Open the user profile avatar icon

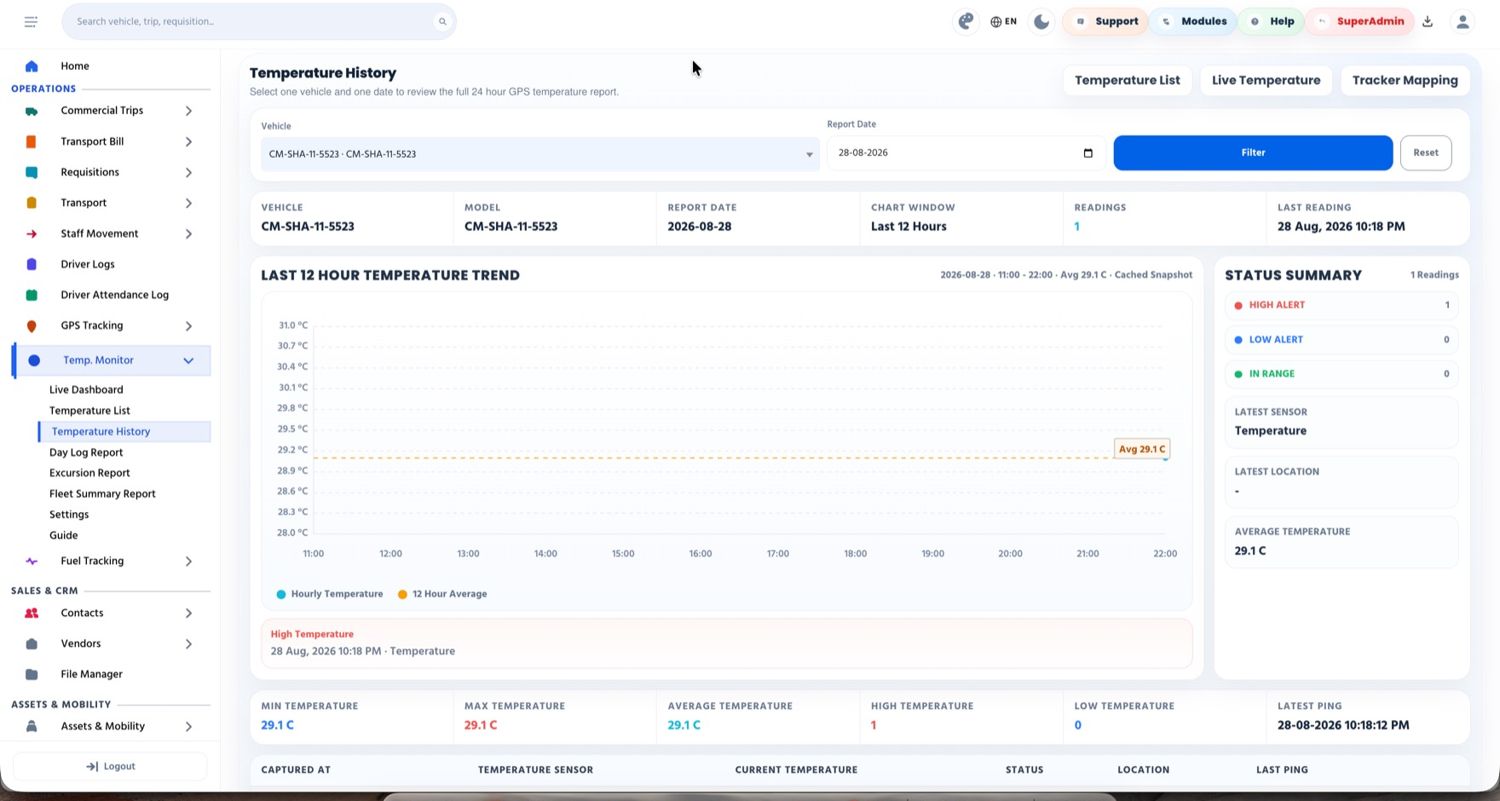[x=1462, y=21]
